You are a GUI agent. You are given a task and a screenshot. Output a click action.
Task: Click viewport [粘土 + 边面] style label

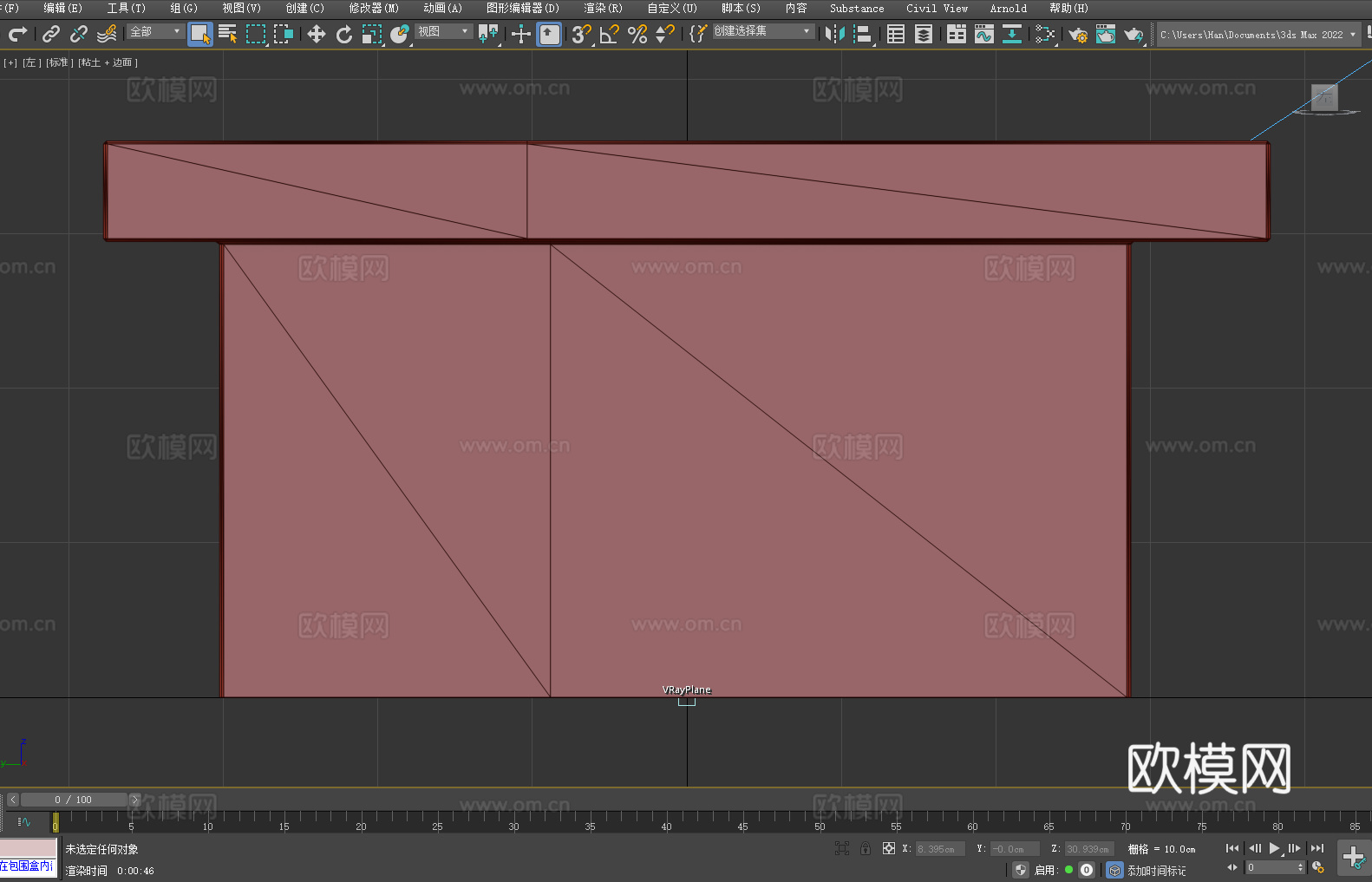click(x=108, y=62)
